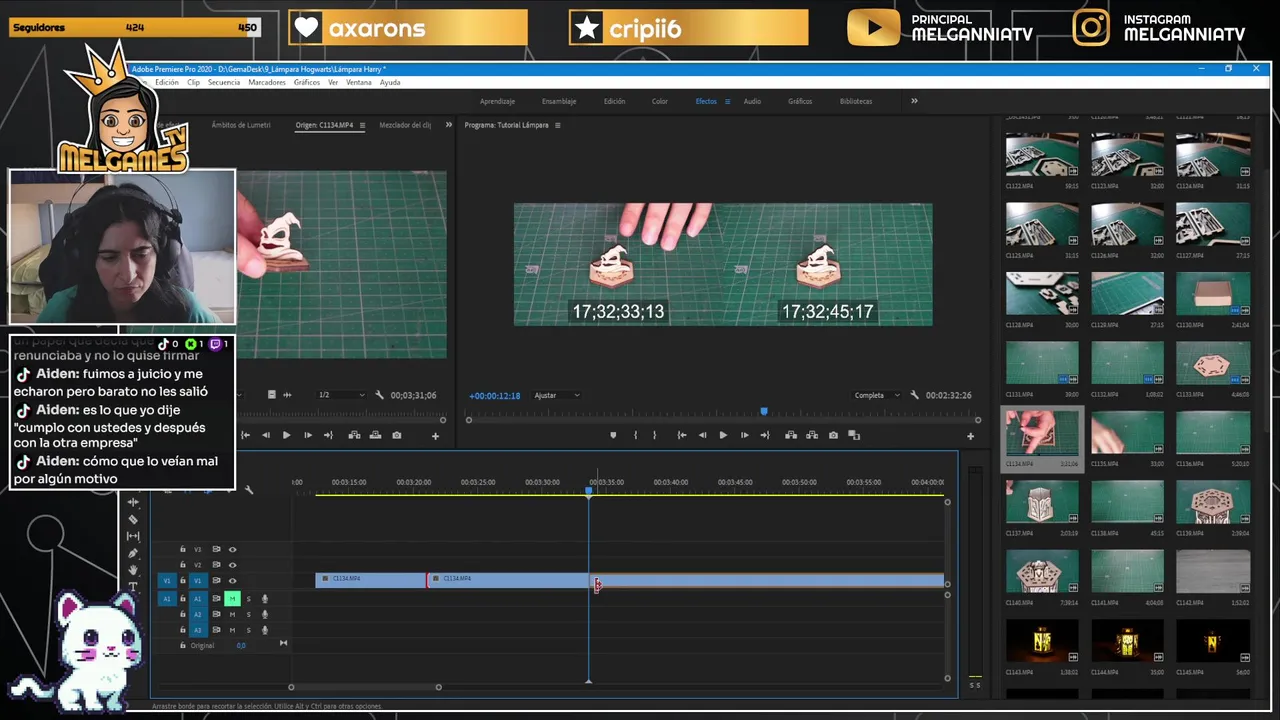Go to In point in Program monitor
The height and width of the screenshot is (720, 1280).
[681, 435]
